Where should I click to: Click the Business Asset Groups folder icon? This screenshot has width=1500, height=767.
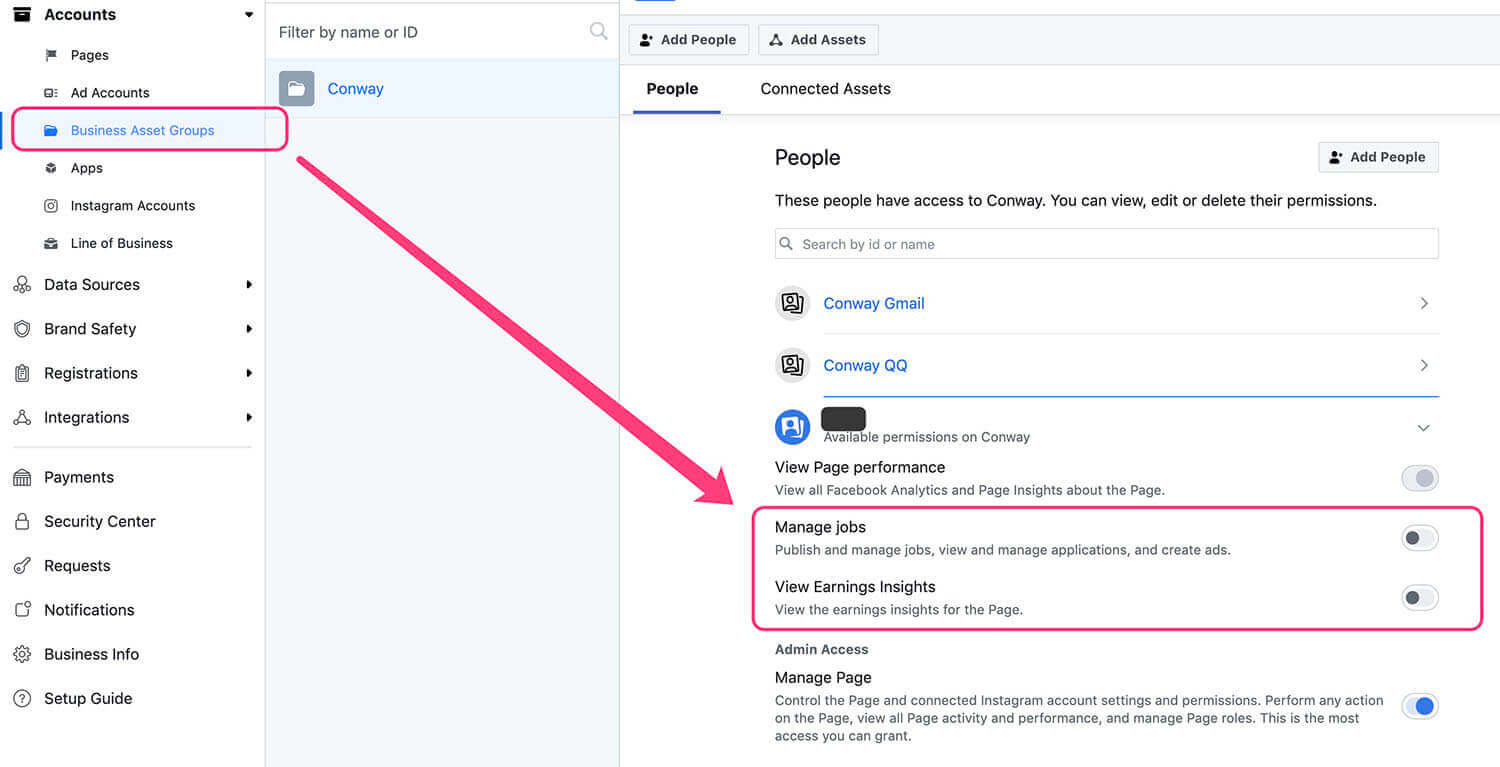click(51, 130)
